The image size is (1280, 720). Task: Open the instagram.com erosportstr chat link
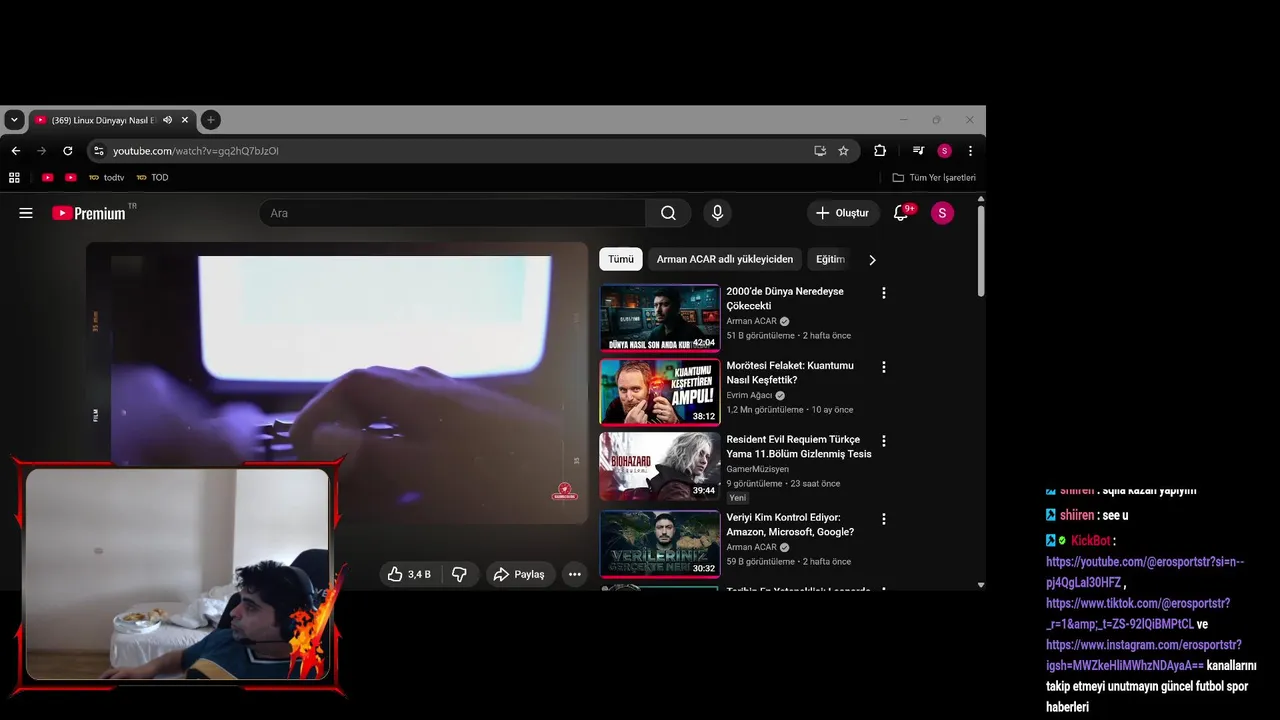pos(1144,655)
